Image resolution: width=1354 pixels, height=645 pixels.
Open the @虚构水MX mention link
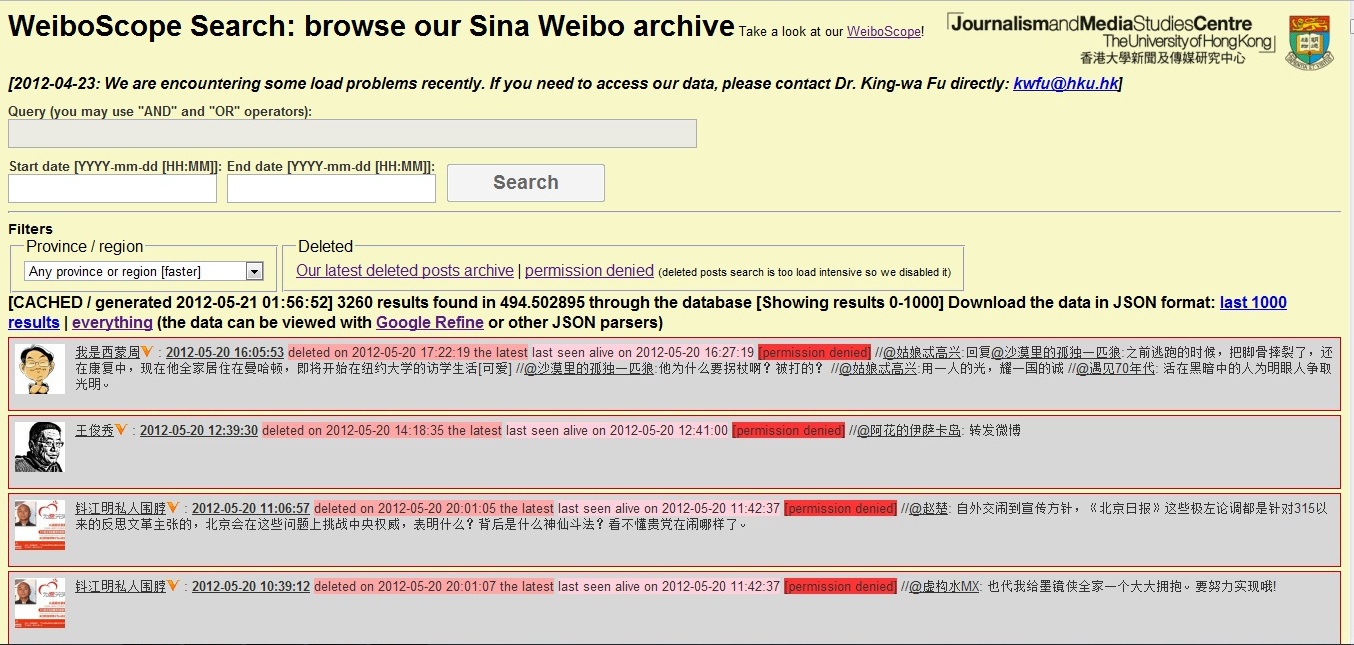click(944, 586)
